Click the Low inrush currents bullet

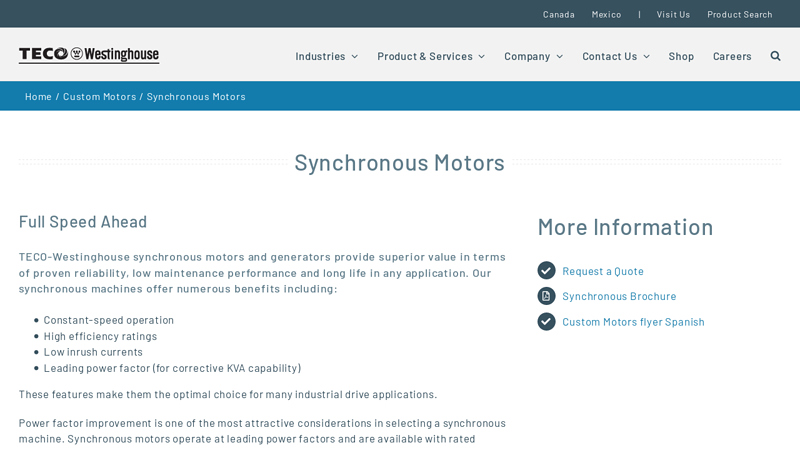[93, 352]
